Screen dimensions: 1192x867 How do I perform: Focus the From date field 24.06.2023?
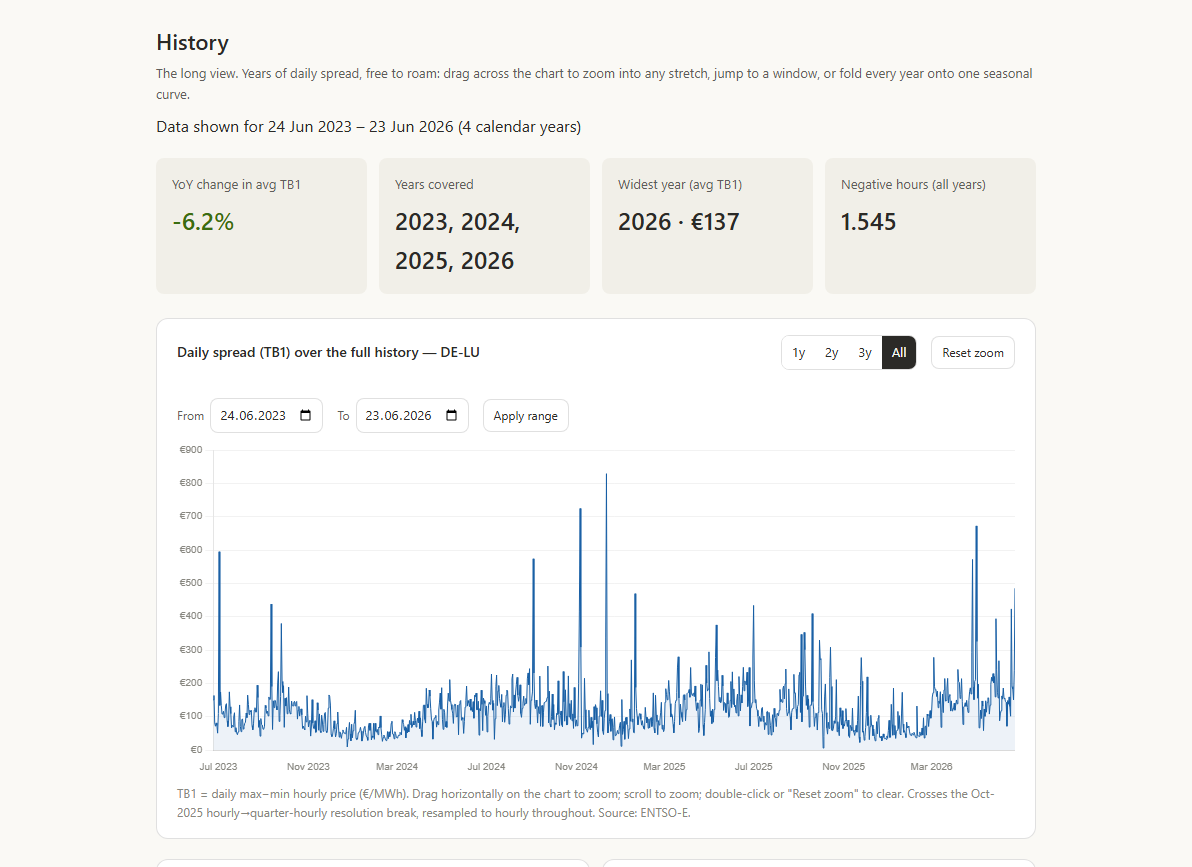tap(266, 416)
